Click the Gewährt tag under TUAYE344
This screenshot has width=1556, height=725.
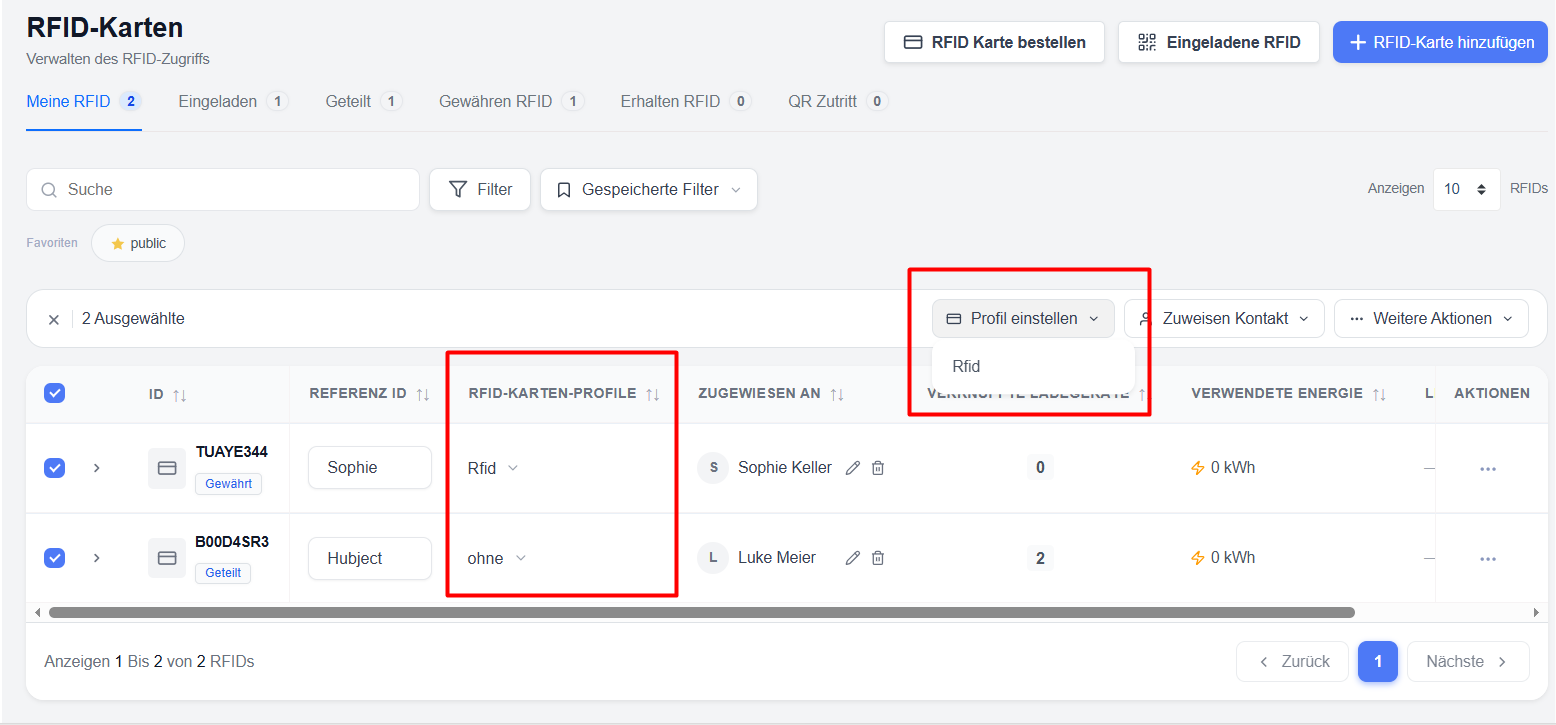coord(228,484)
